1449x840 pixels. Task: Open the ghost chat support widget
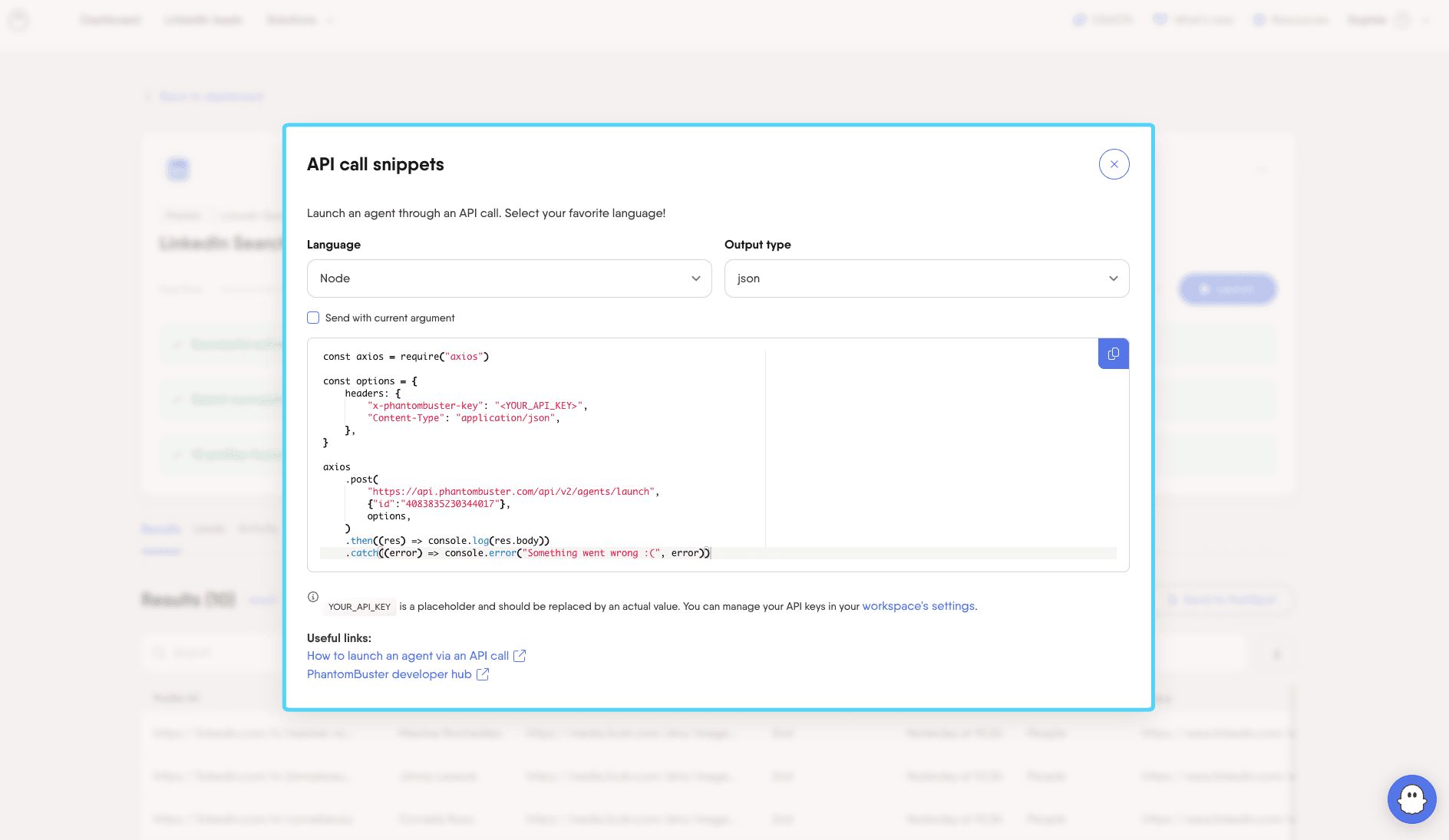click(1411, 799)
